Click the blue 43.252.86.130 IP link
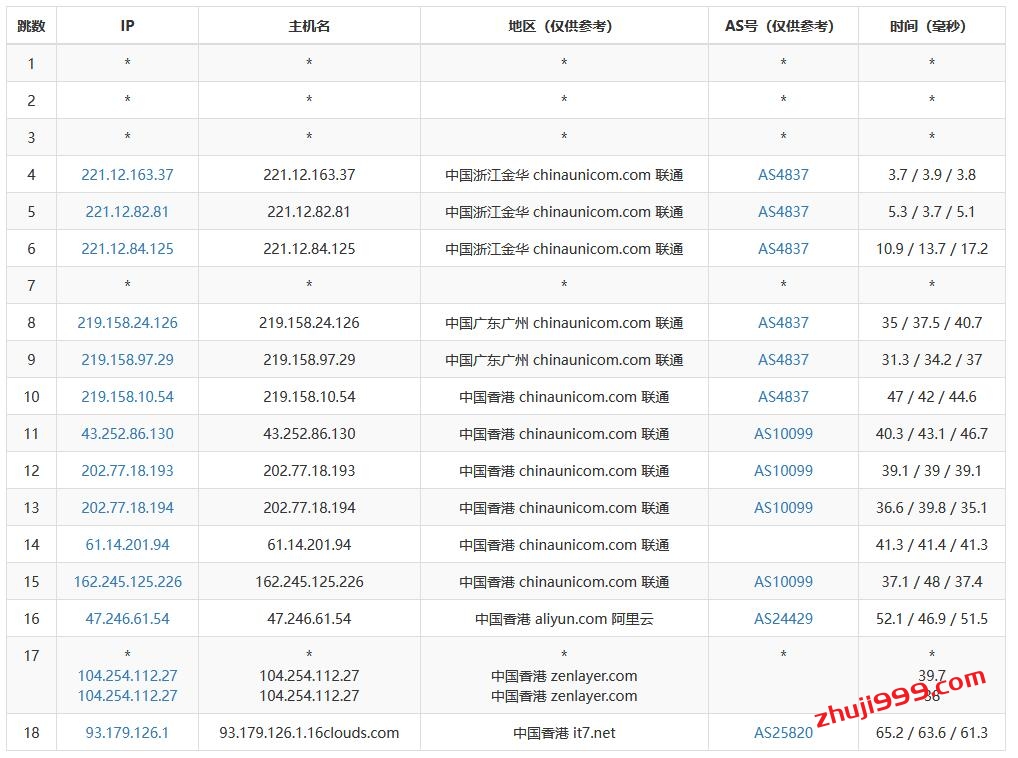1018x758 pixels. pos(127,434)
